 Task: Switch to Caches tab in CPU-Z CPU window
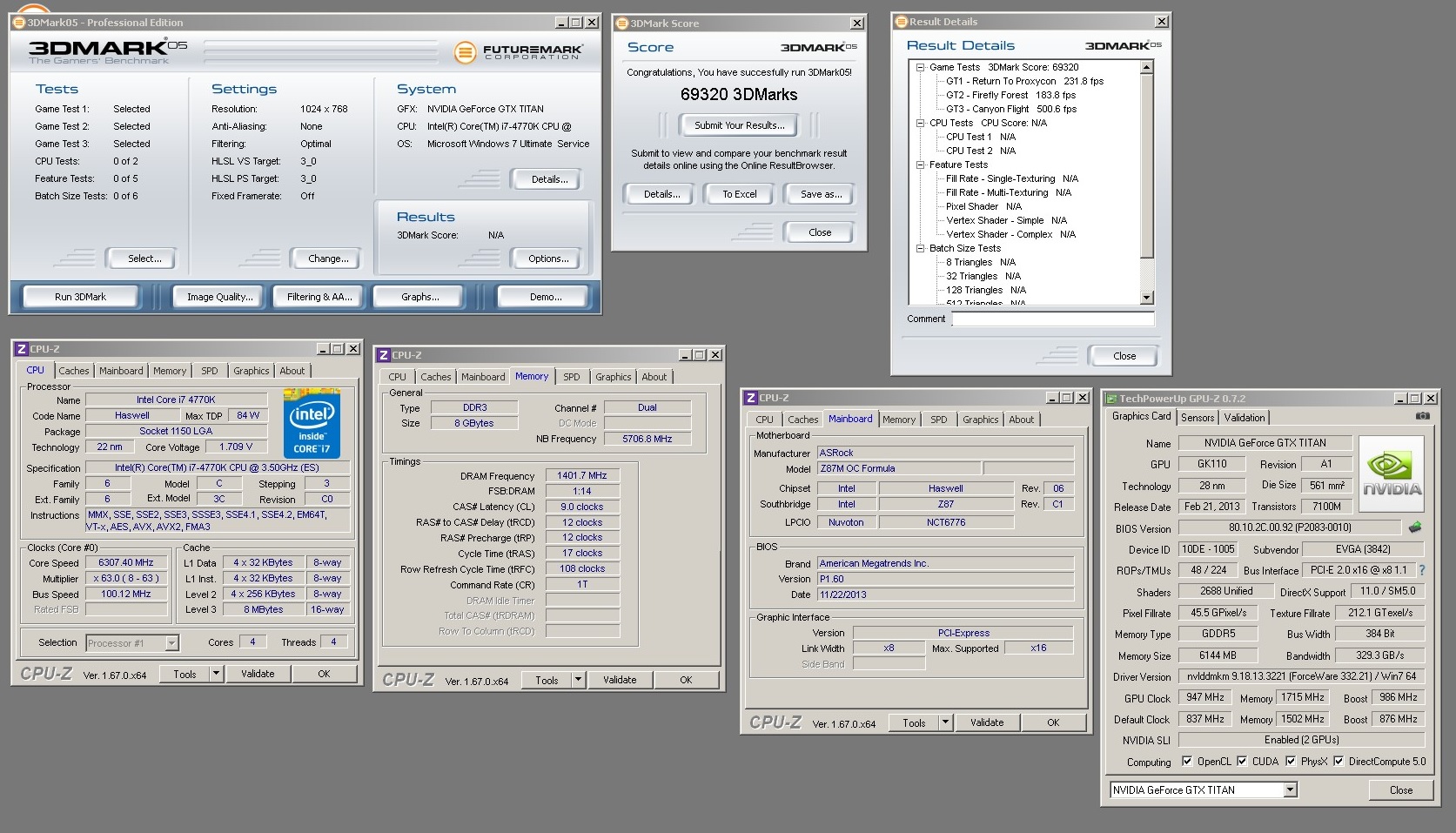point(74,371)
